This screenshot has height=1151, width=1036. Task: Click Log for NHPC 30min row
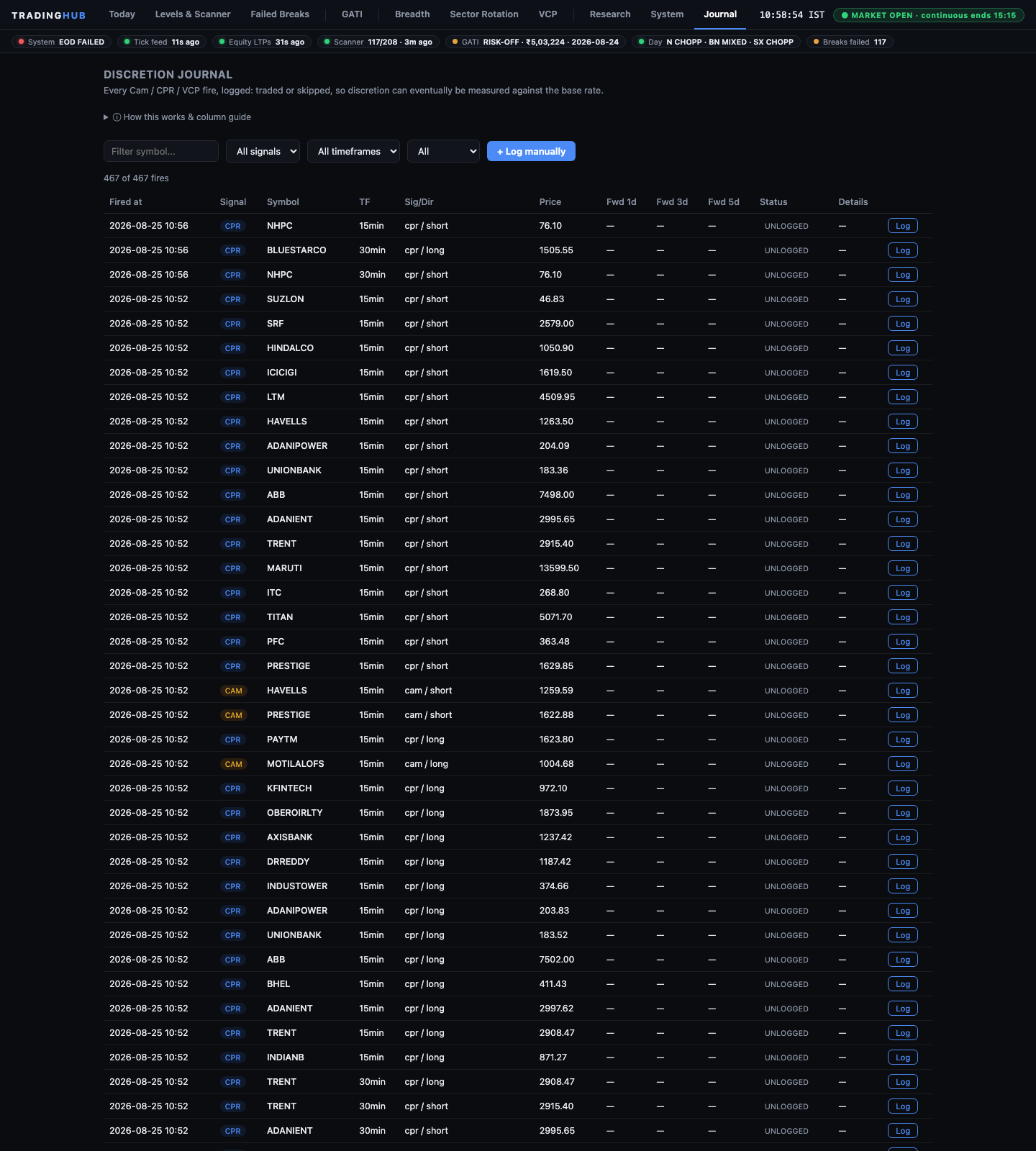(x=903, y=275)
